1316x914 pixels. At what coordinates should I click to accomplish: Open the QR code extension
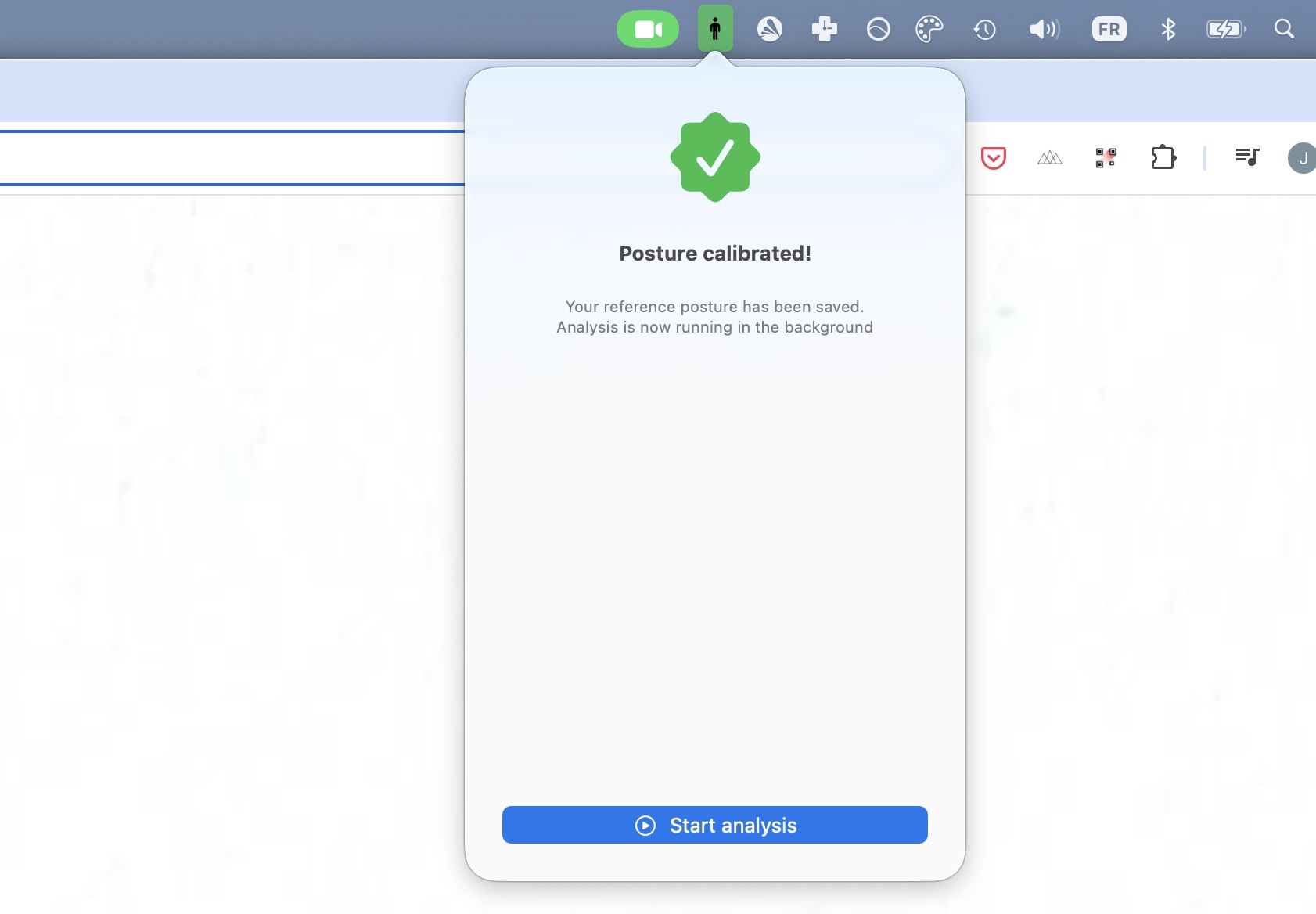pyautogui.click(x=1106, y=158)
